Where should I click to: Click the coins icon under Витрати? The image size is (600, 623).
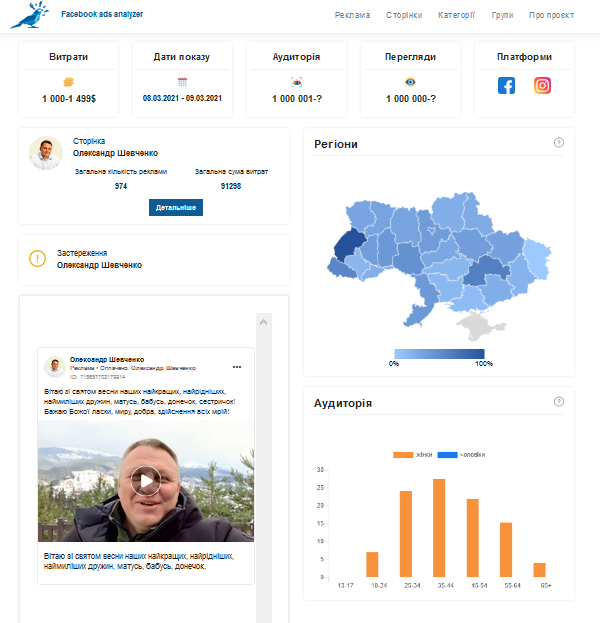tap(68, 82)
